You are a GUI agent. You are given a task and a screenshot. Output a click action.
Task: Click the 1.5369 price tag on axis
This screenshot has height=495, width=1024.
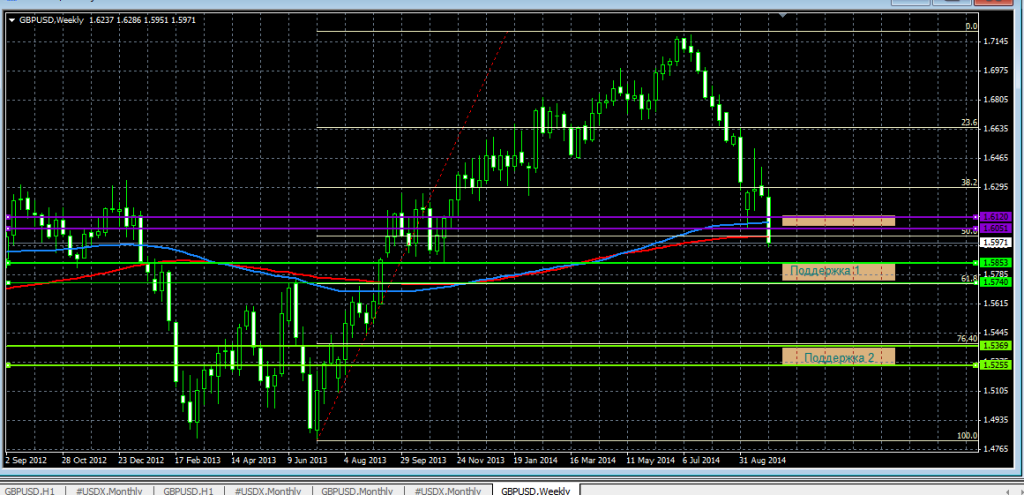click(x=995, y=346)
